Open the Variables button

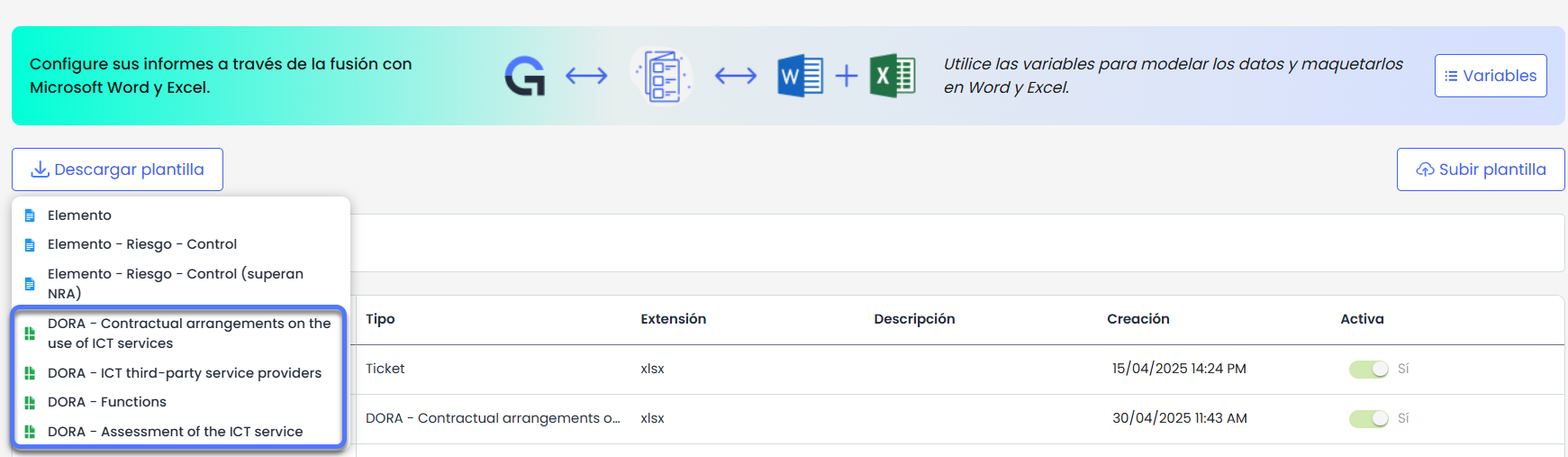click(1491, 76)
